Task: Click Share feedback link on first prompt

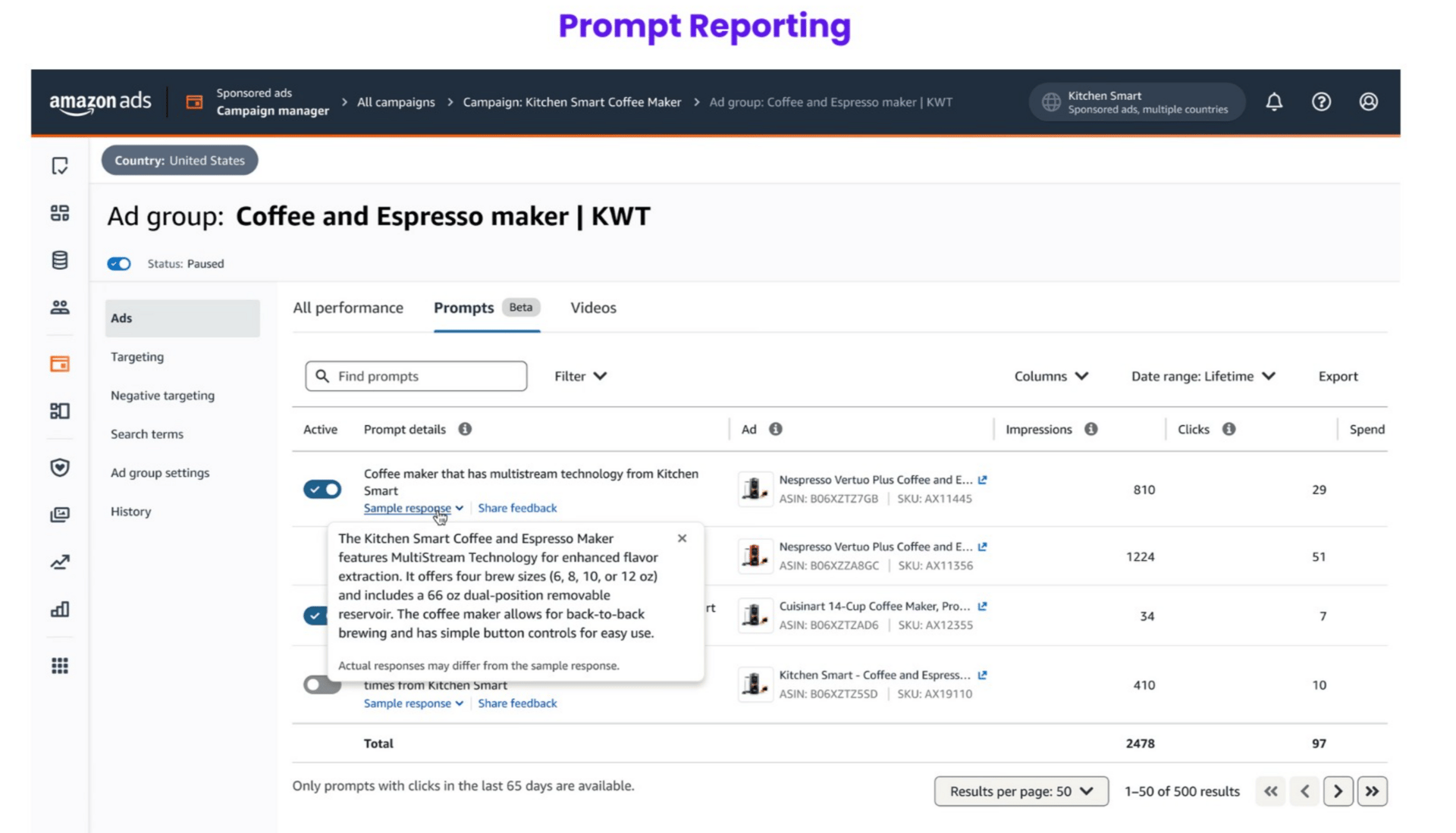Action: 517,508
